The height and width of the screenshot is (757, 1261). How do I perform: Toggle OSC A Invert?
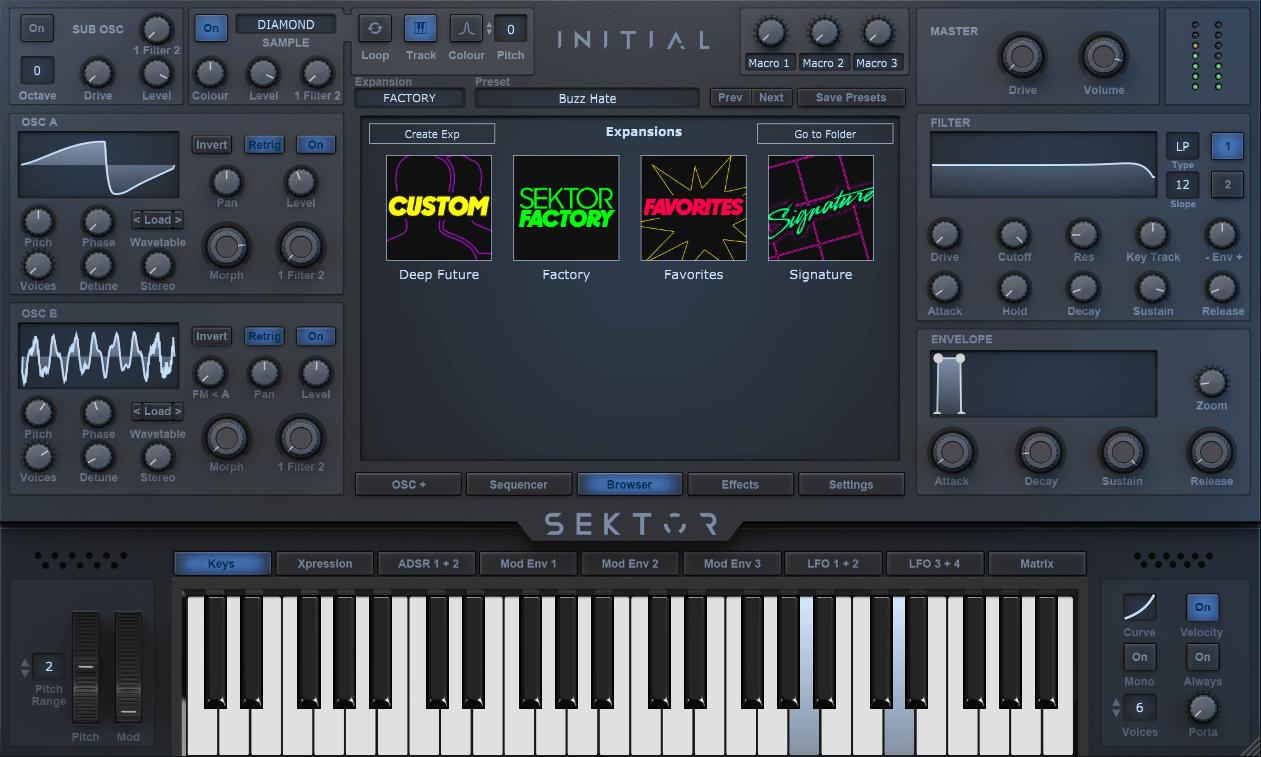(212, 145)
